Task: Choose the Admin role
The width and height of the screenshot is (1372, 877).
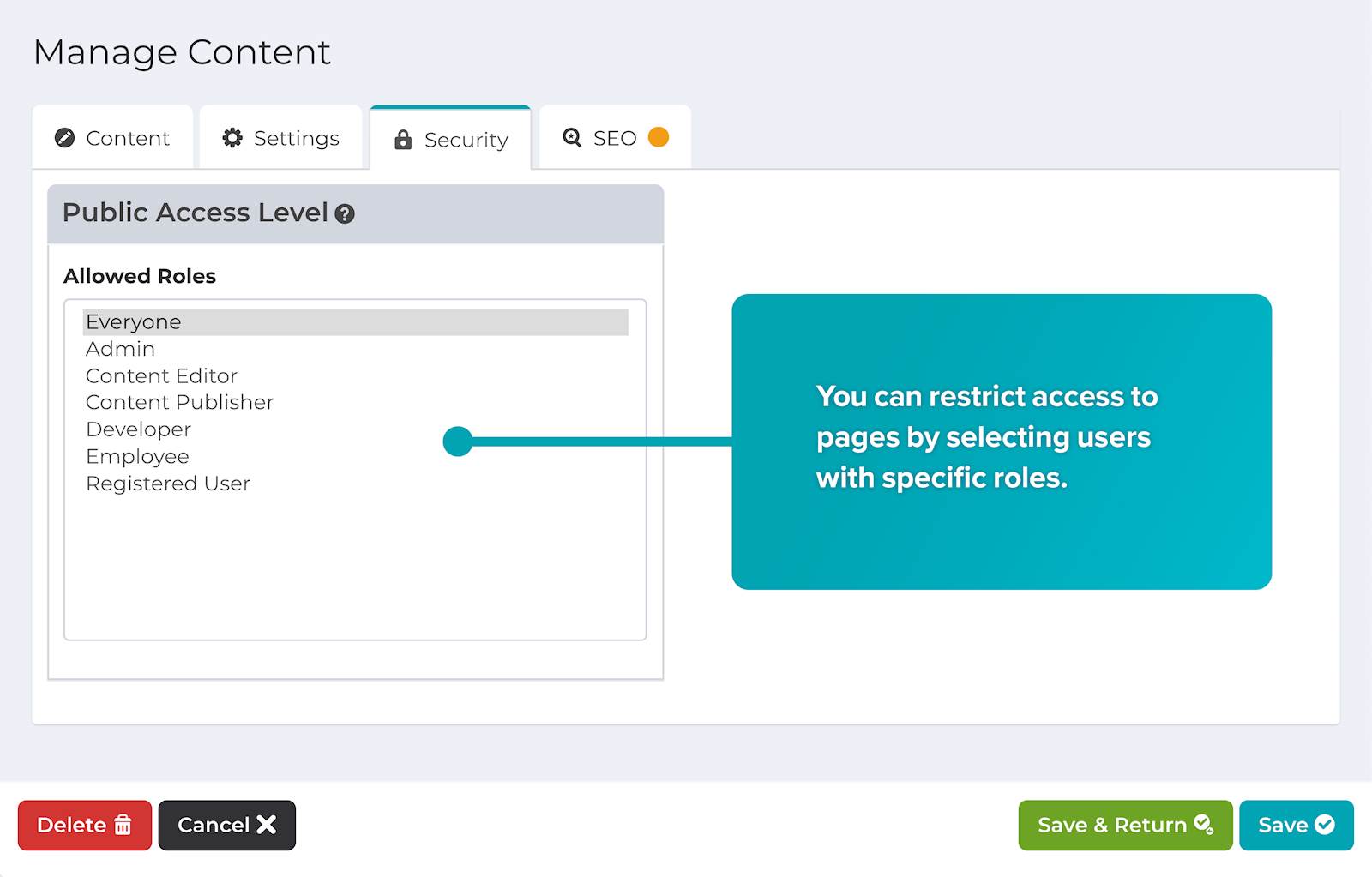Action: pos(356,349)
